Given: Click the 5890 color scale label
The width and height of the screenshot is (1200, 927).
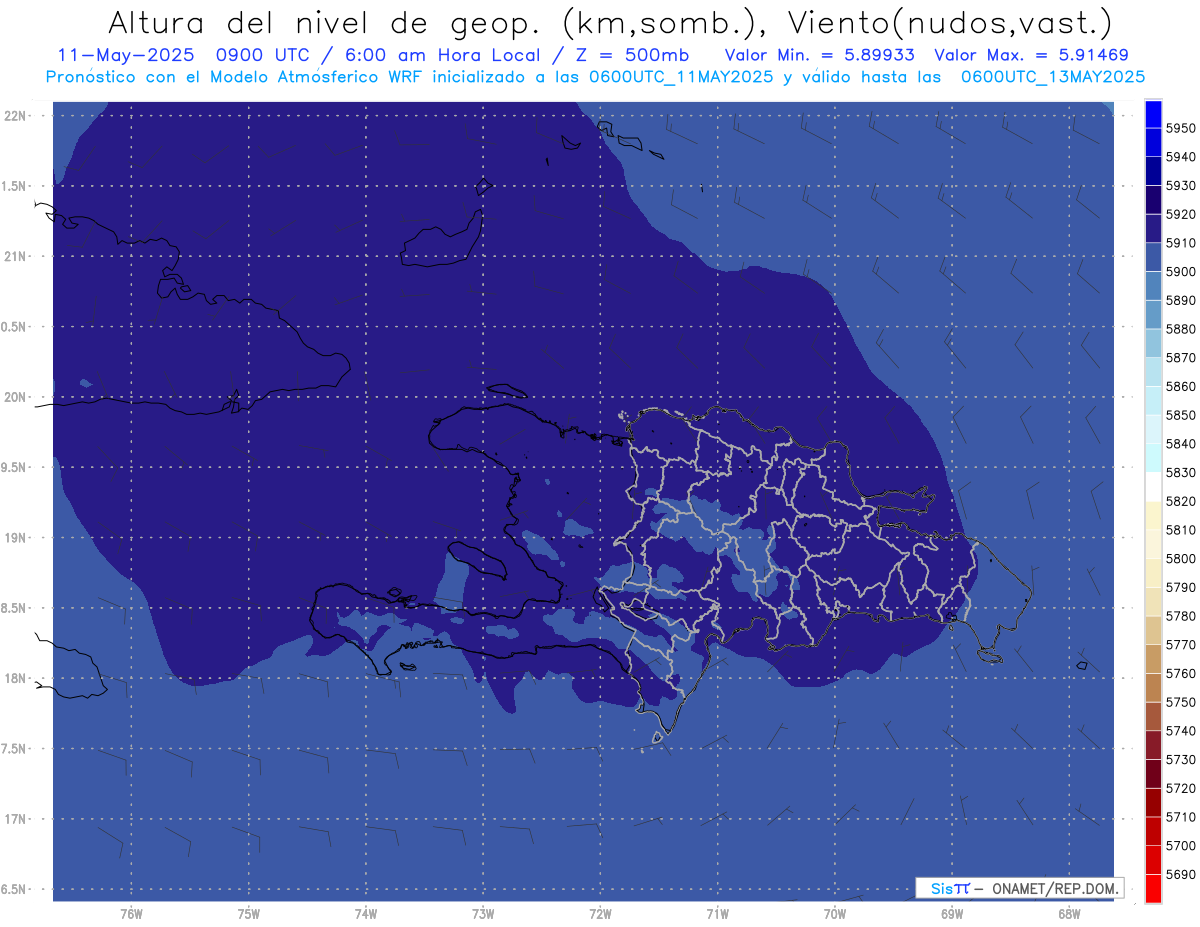Looking at the screenshot, I should [1181, 301].
